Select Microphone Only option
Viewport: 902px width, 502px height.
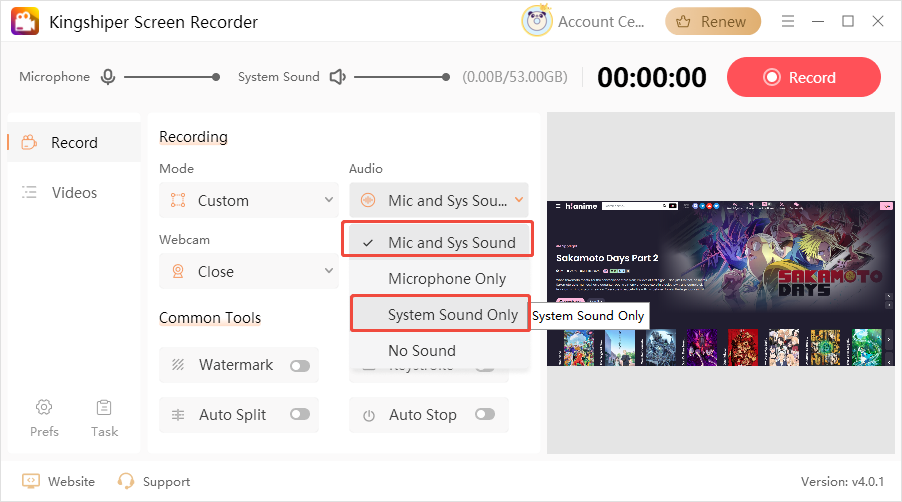pos(439,278)
